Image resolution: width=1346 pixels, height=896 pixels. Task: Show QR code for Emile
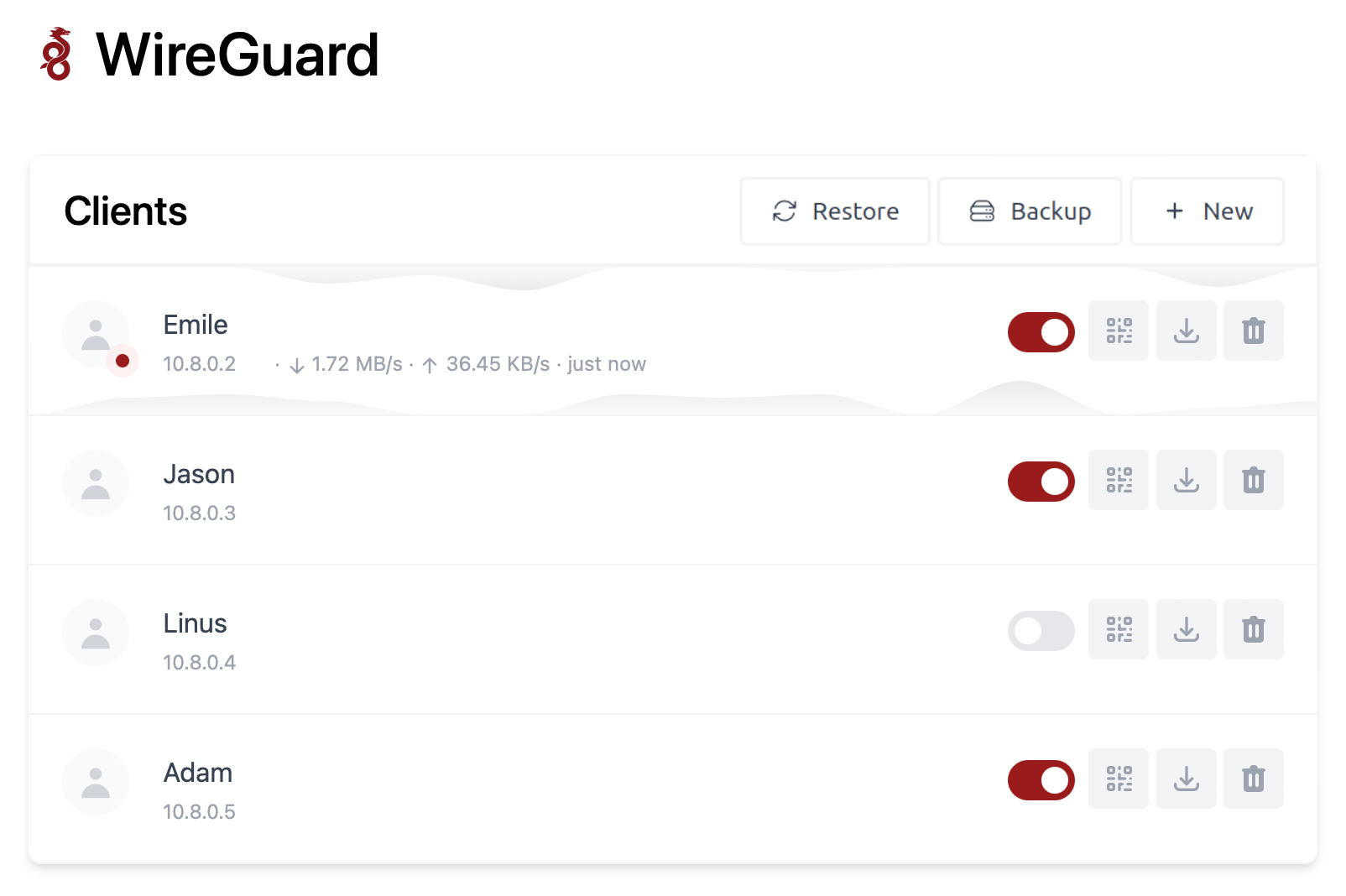(x=1119, y=331)
